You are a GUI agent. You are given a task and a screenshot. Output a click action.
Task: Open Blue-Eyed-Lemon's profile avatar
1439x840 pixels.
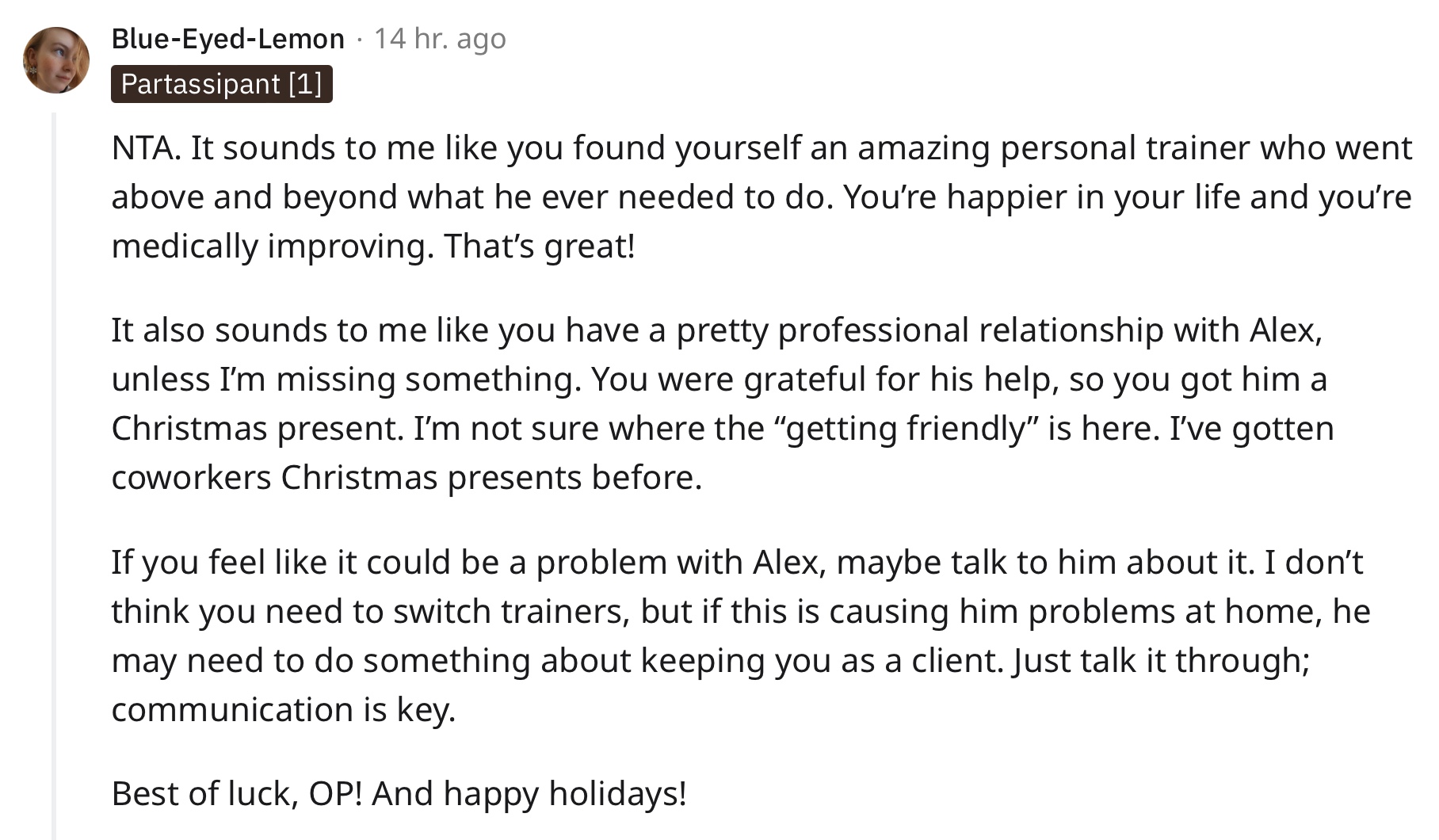tap(56, 60)
